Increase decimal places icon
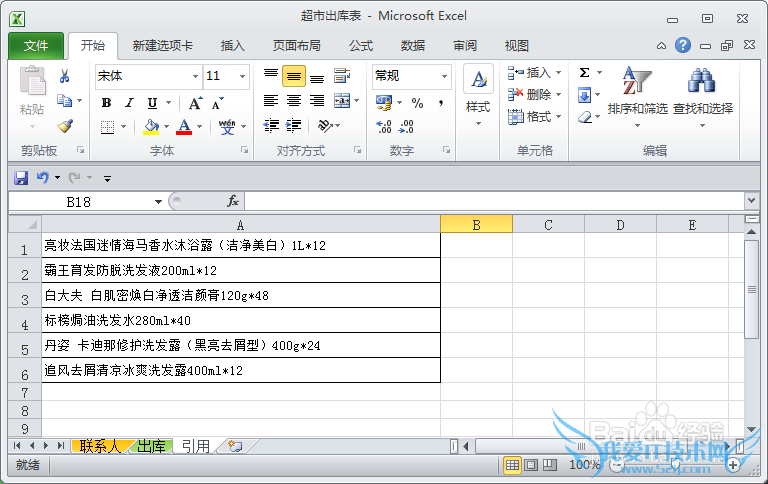The height and width of the screenshot is (484, 768). [x=384, y=126]
